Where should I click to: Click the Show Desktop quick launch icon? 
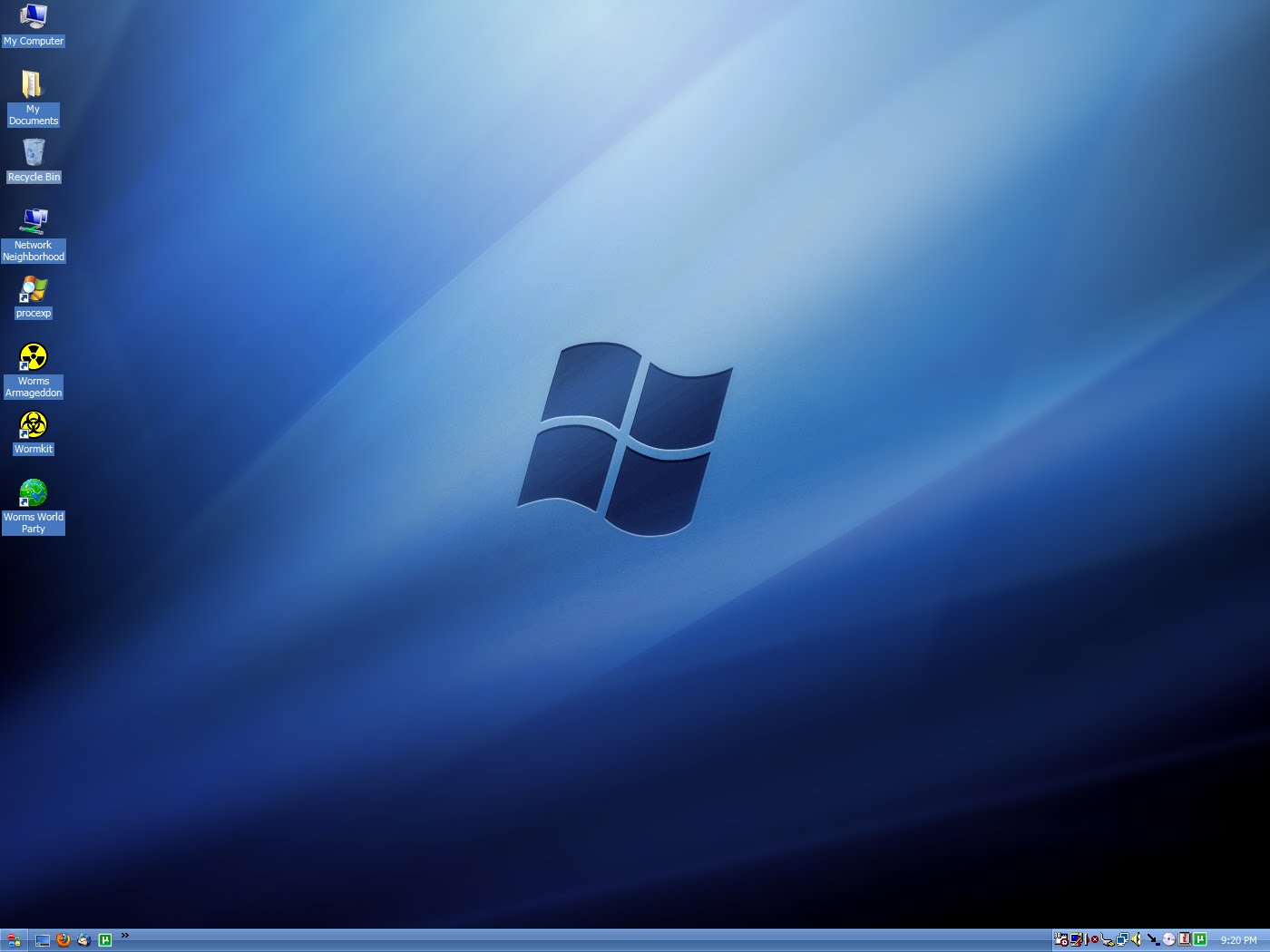point(43,940)
